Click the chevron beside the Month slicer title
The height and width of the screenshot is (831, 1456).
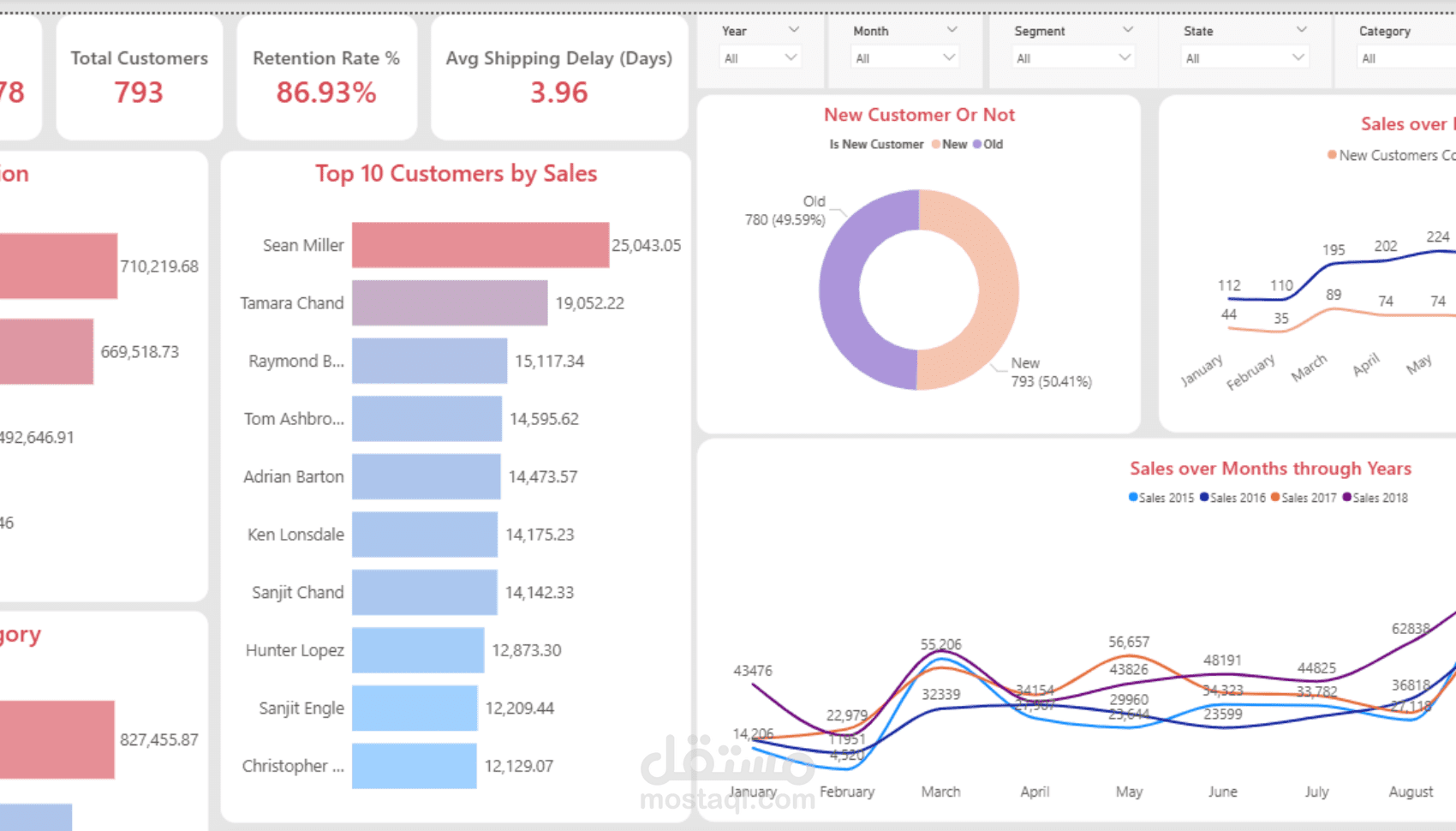[x=952, y=30]
